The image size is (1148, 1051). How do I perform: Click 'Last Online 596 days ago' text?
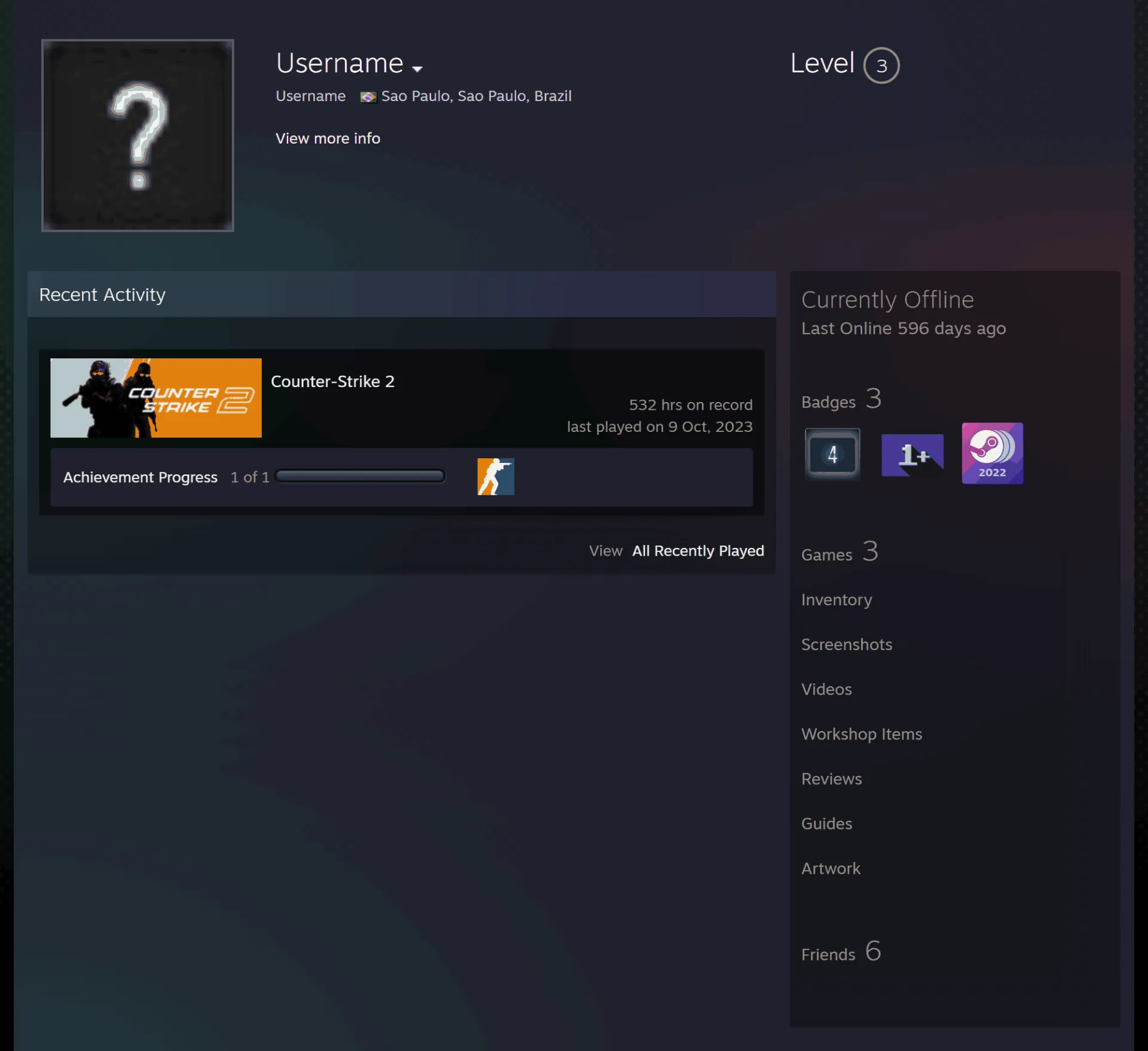(903, 328)
